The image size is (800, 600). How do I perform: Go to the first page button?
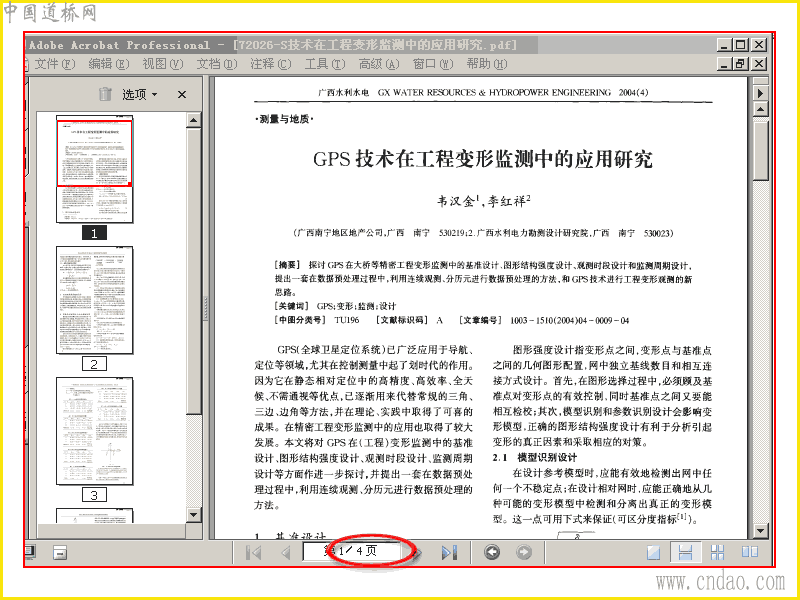[x=254, y=553]
